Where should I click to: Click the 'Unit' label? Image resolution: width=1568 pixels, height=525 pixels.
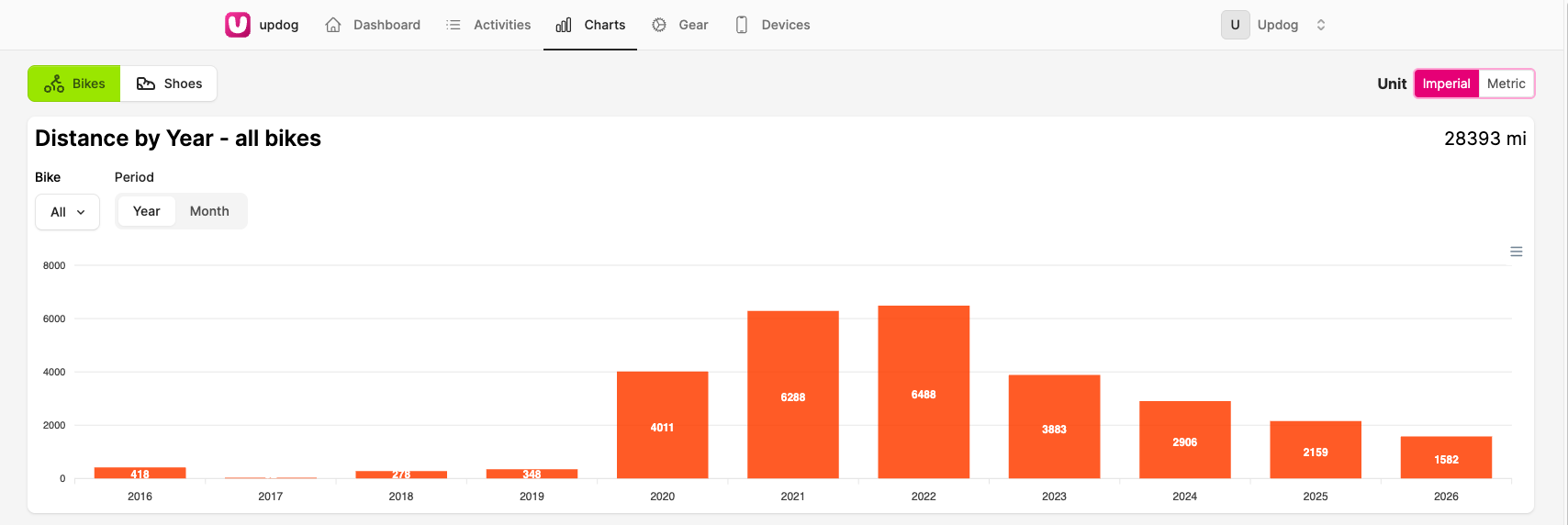[x=1392, y=84]
